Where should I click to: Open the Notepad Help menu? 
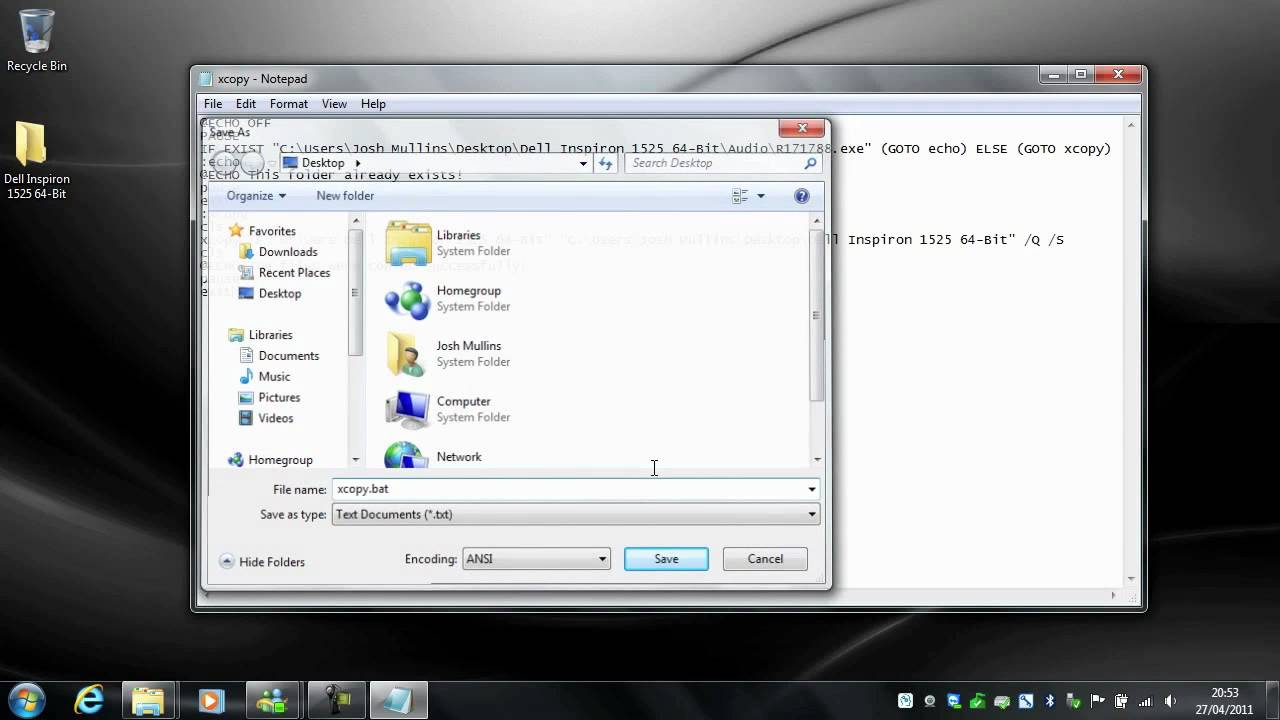pos(373,104)
